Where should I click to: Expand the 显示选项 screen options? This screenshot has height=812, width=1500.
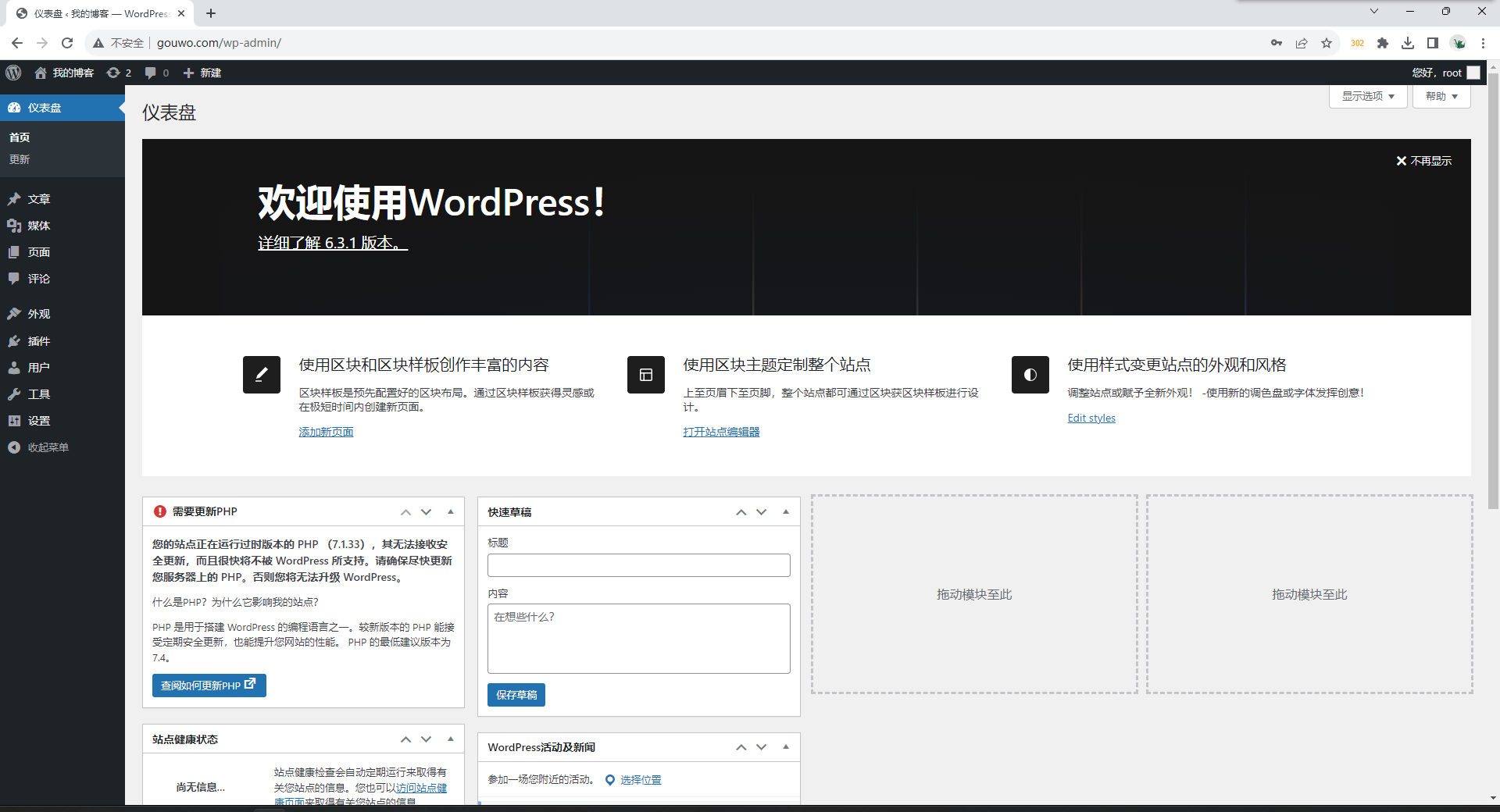click(x=1368, y=96)
